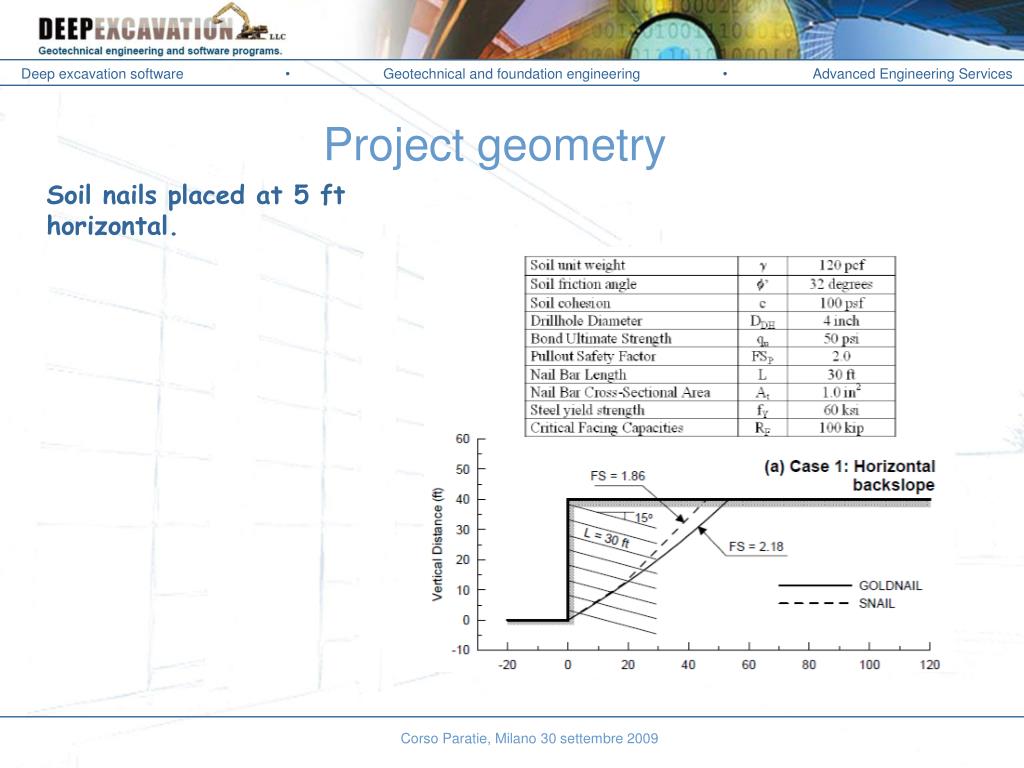
Task: Click the 'Vertical Distance (ft)' axis label
Action: (x=438, y=544)
